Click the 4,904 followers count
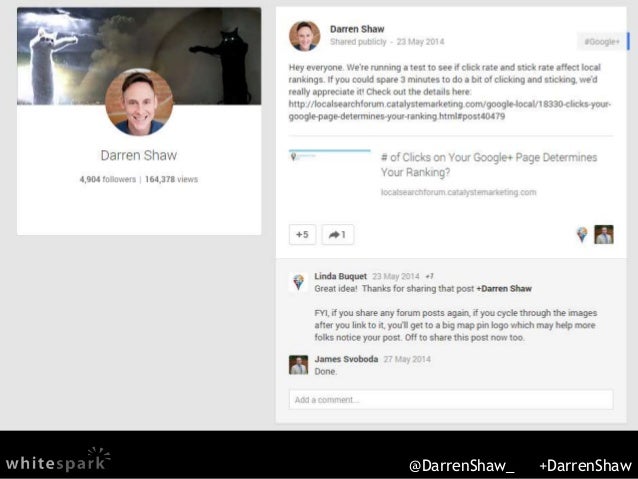The width and height of the screenshot is (638, 479). coord(108,179)
